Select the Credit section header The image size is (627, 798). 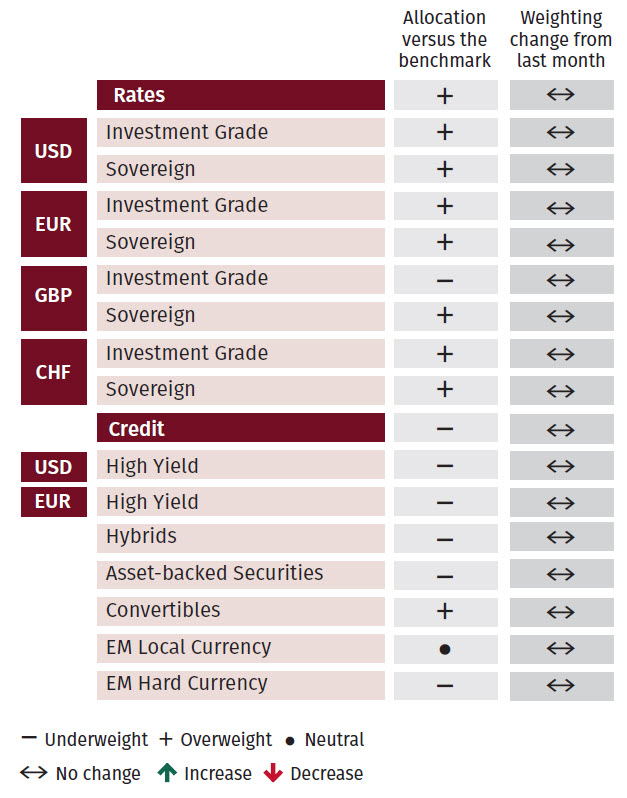click(240, 428)
